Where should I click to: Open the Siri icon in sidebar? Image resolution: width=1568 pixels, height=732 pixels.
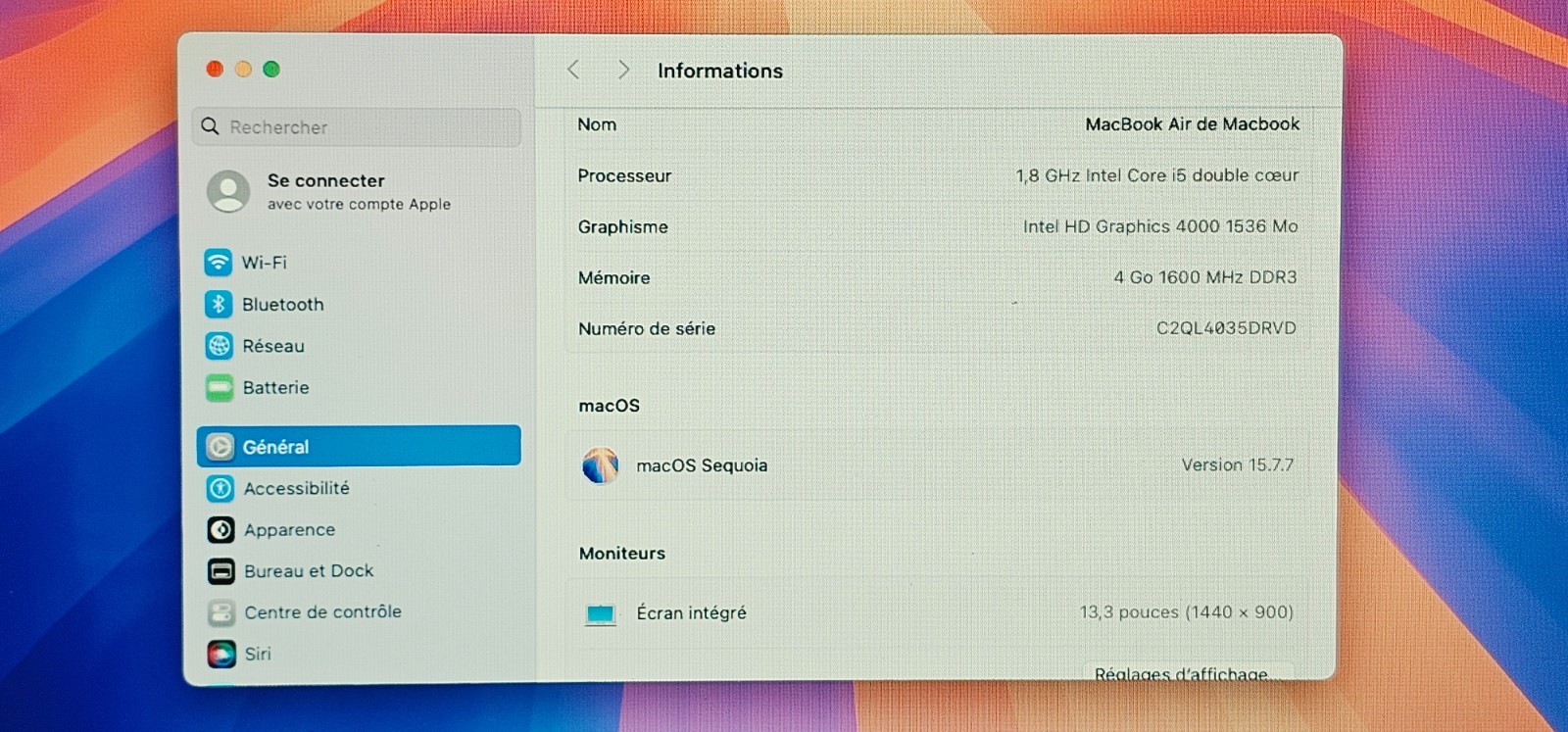(x=221, y=654)
